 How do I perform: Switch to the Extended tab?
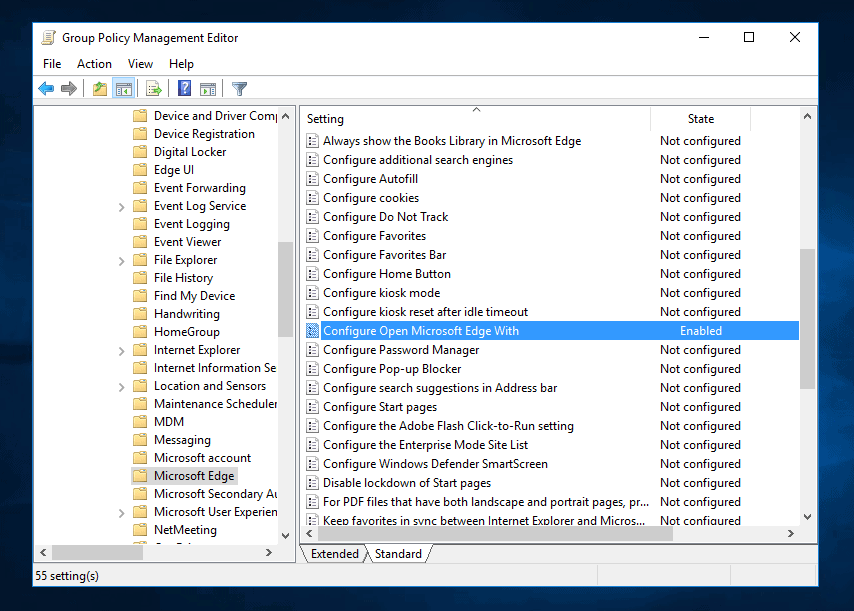coord(334,553)
